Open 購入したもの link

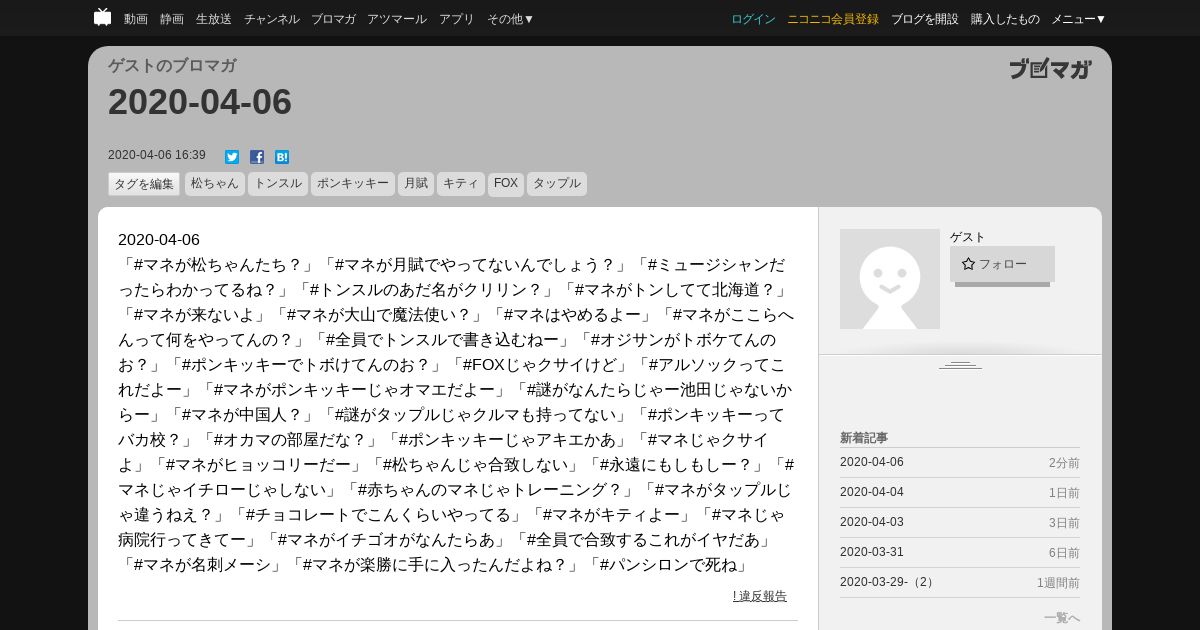[x=1005, y=19]
